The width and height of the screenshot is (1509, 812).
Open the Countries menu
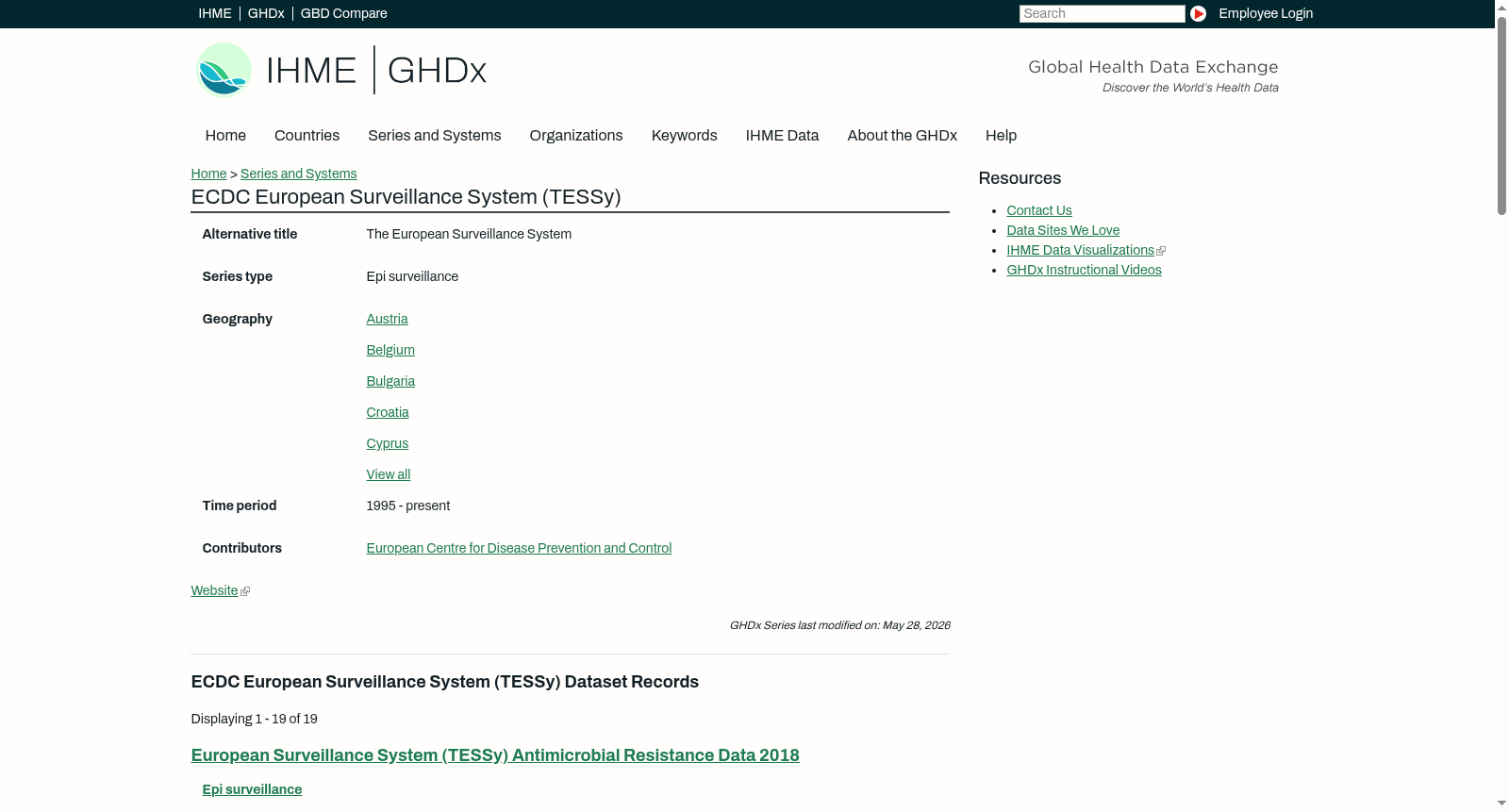307,136
